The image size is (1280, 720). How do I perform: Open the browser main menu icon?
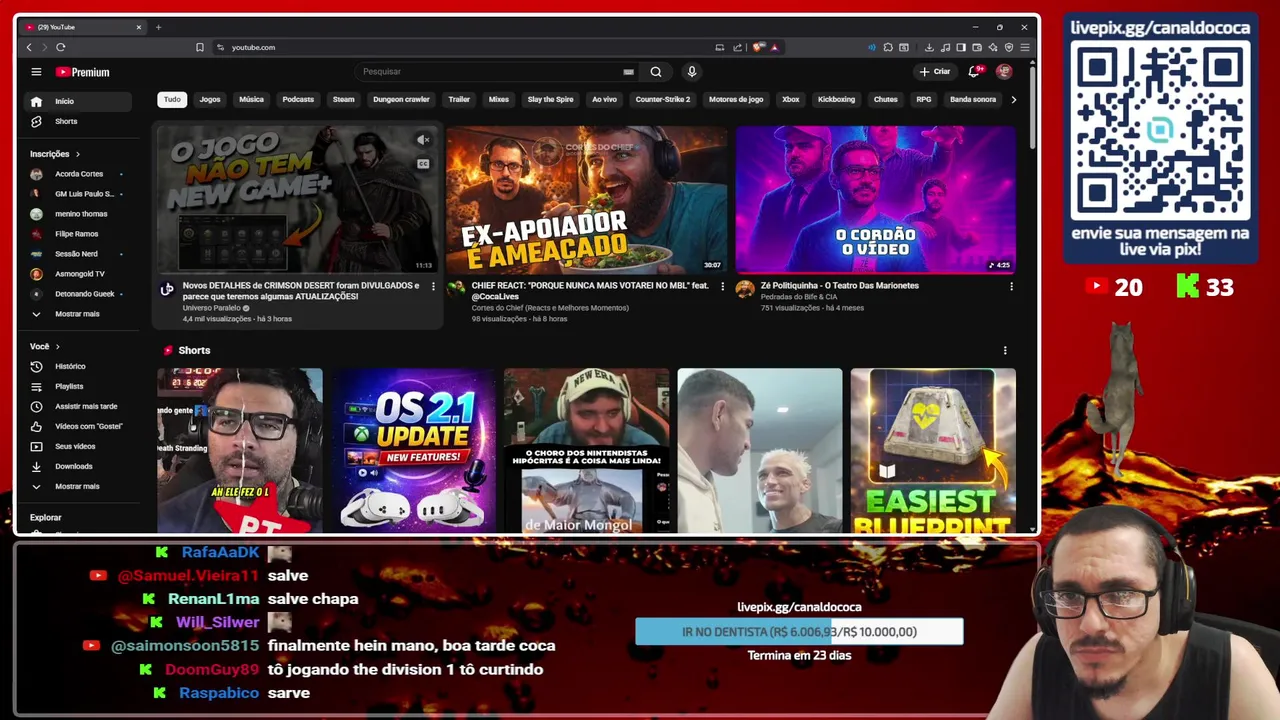click(1025, 47)
